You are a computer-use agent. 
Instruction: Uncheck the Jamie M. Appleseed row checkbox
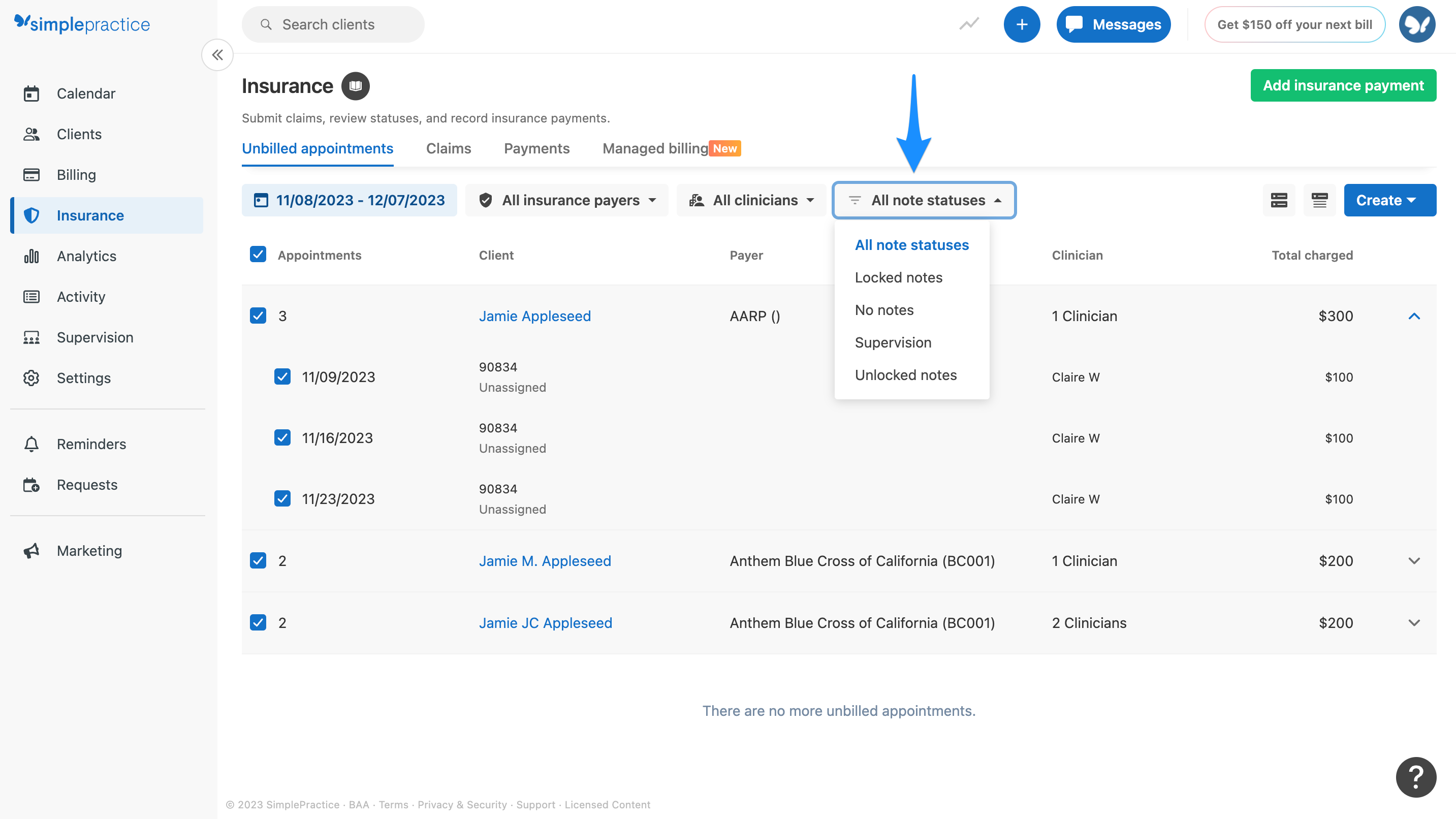(258, 561)
